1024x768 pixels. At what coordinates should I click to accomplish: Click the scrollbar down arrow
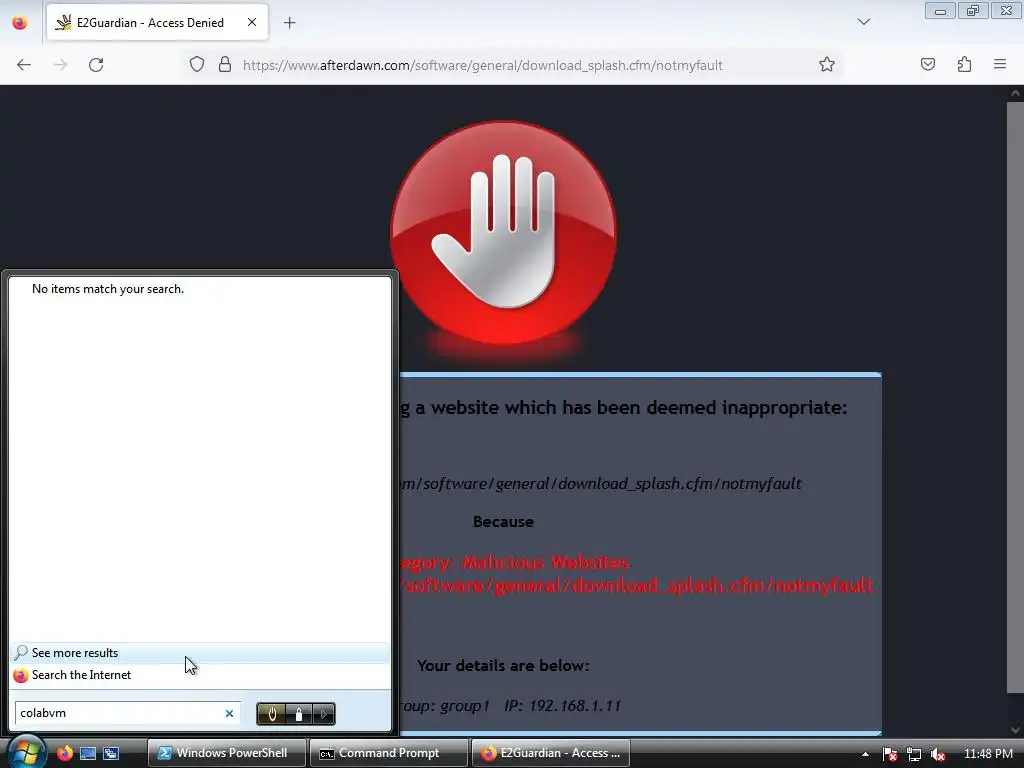tap(1015, 730)
